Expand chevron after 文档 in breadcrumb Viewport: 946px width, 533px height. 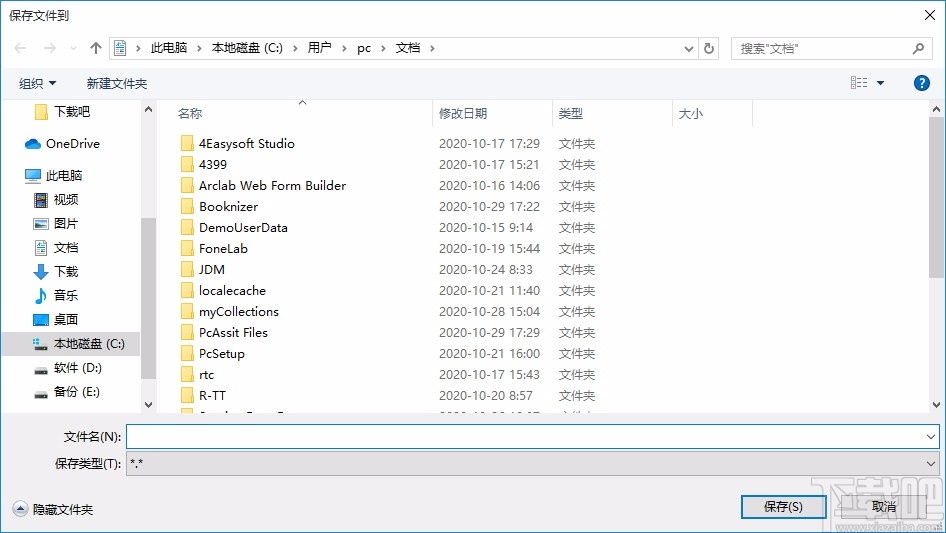[432, 48]
